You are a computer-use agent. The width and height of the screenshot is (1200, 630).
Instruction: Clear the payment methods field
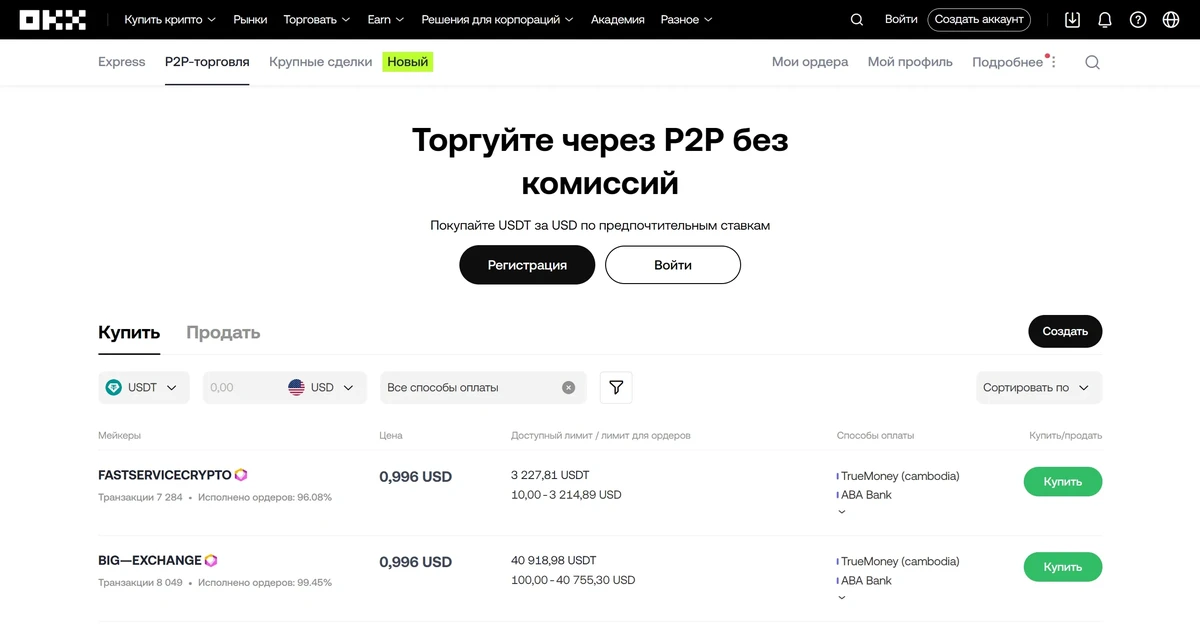tap(568, 388)
